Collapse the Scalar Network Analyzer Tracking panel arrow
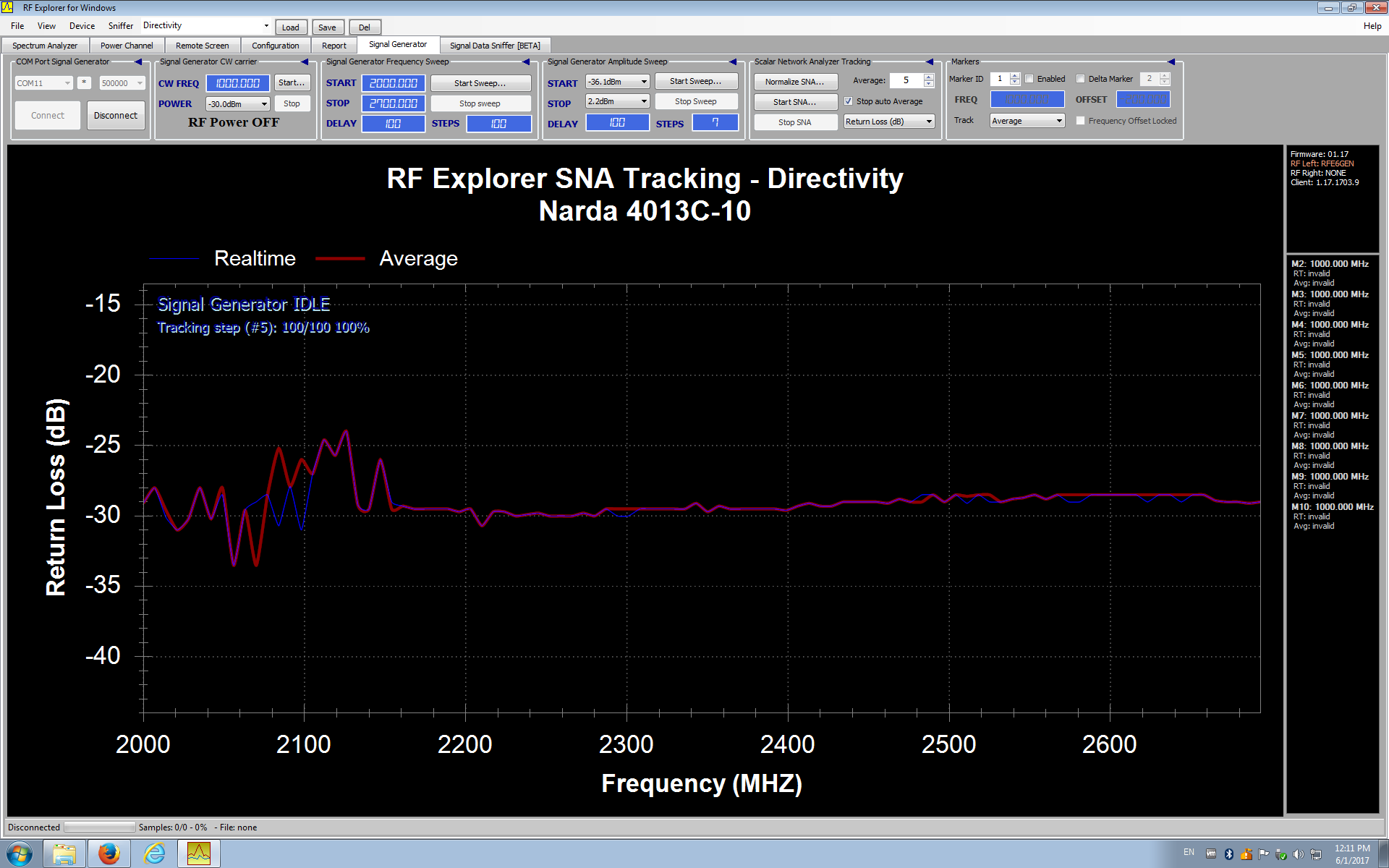This screenshot has height=868, width=1389. [929, 61]
